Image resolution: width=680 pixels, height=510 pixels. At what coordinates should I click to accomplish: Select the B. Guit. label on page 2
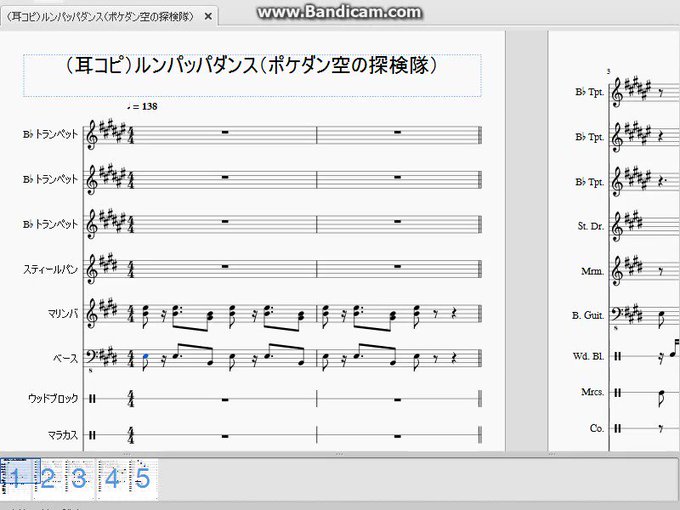coord(588,315)
